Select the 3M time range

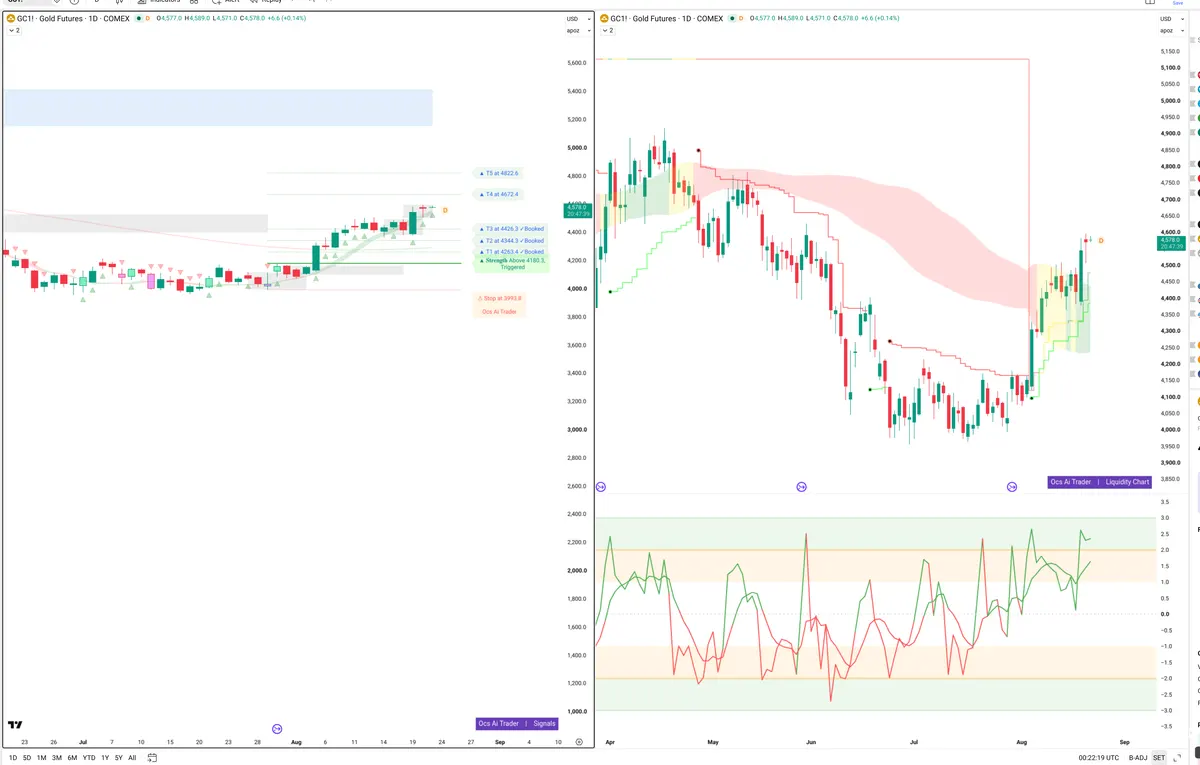pos(57,758)
